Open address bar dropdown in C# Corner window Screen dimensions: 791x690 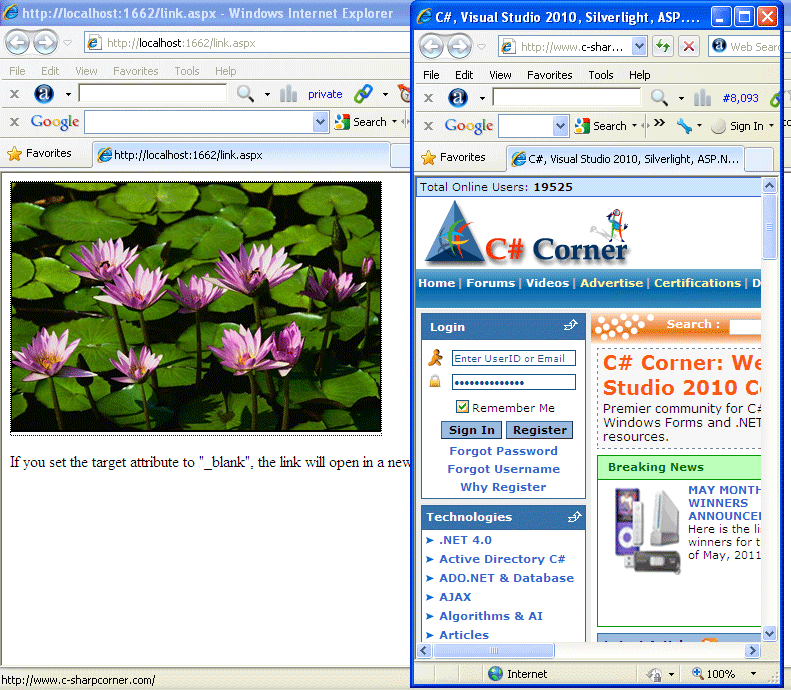(x=639, y=46)
